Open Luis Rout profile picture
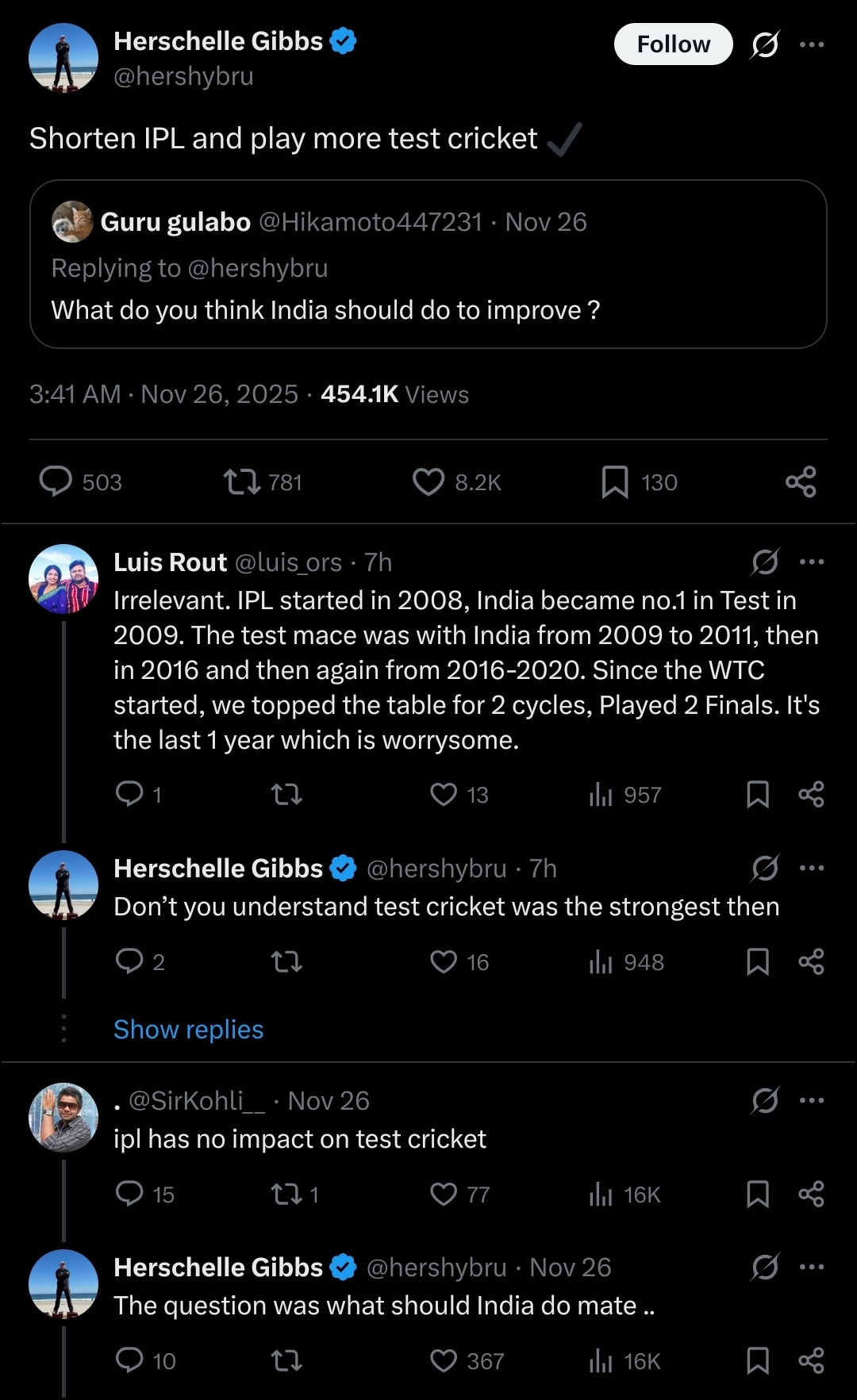This screenshot has width=857, height=1400. coord(63,578)
